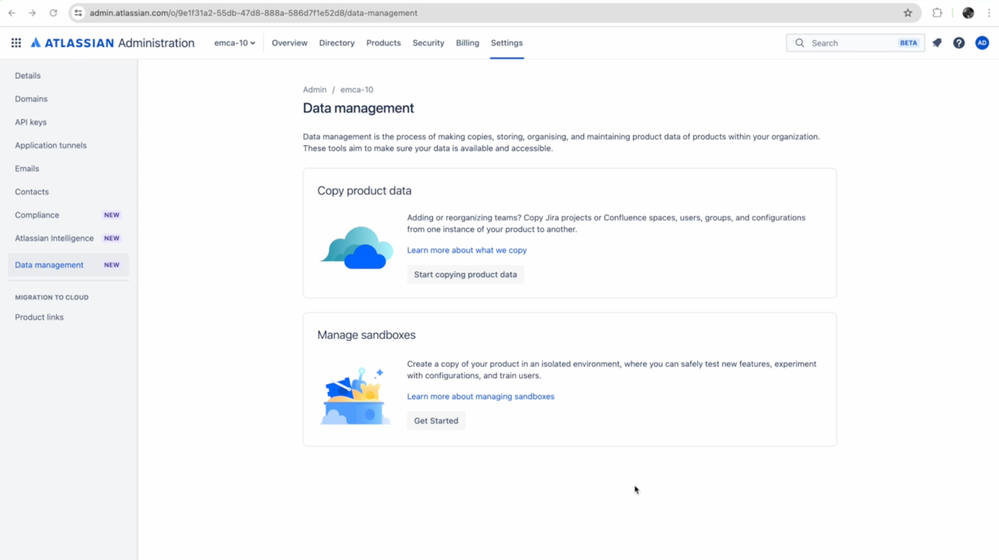Open Emails in the sidebar
This screenshot has width=999, height=560.
[x=27, y=168]
